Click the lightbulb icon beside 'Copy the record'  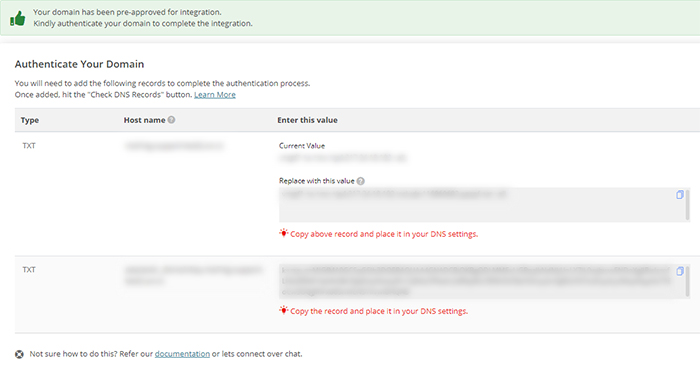coord(283,310)
